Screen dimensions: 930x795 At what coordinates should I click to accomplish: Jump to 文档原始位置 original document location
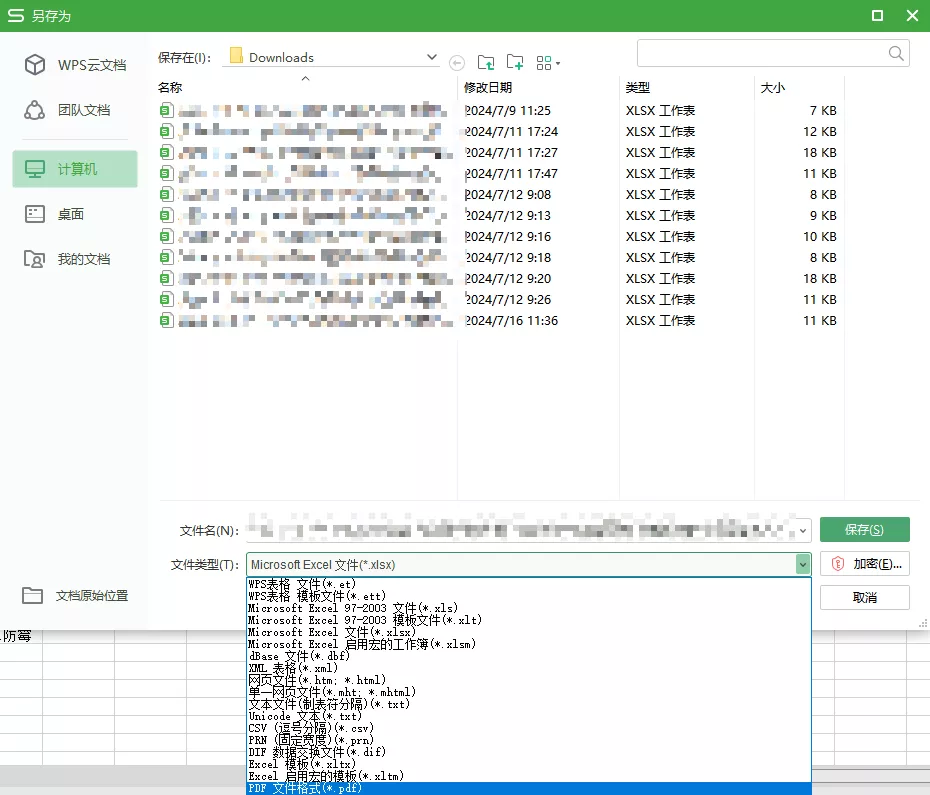(75, 595)
